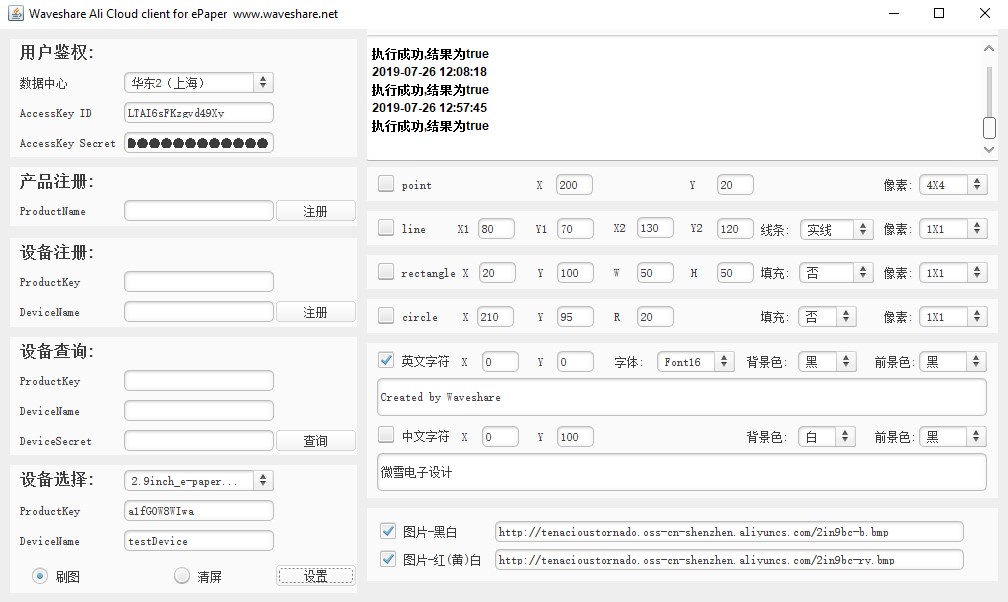Open the 英文字符 前景色 dropdown
This screenshot has width=1008, height=602.
pyautogui.click(x=953, y=361)
